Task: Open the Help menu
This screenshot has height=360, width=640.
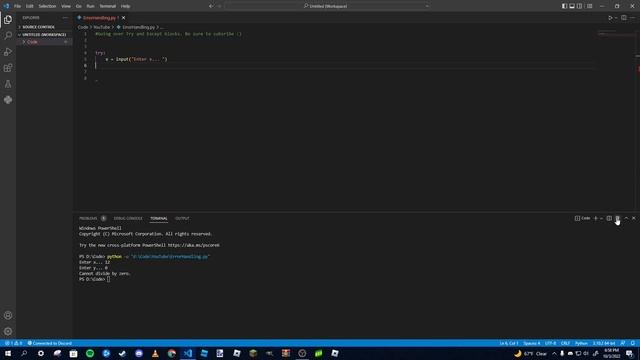Action: tap(125, 6)
